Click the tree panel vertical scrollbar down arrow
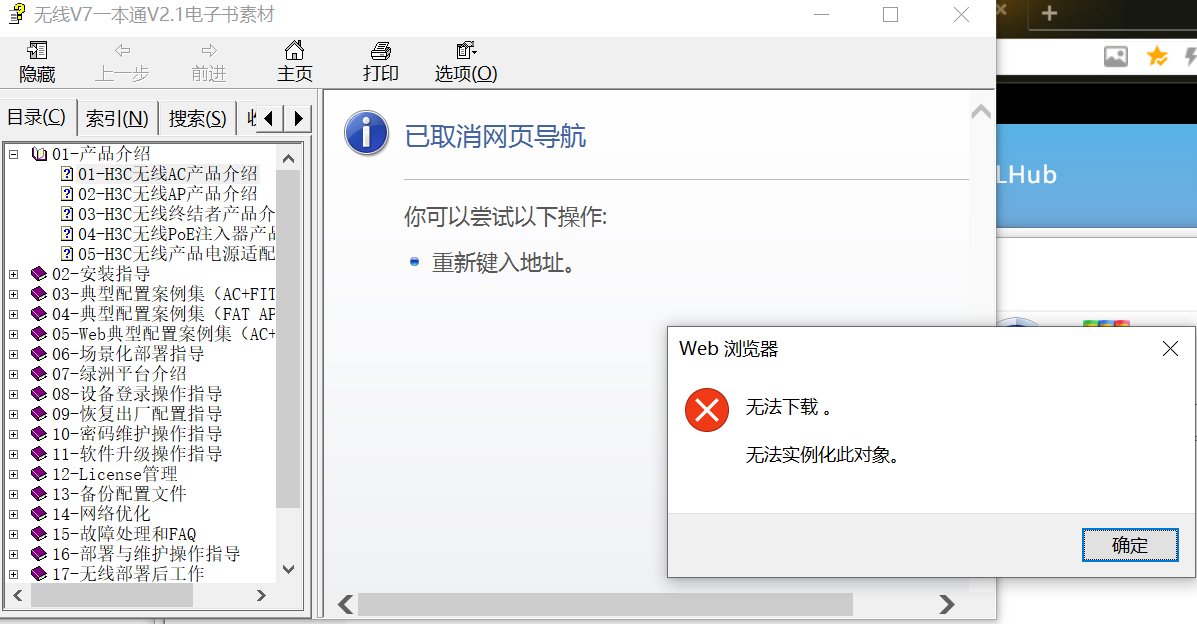This screenshot has height=624, width=1197. (288, 569)
